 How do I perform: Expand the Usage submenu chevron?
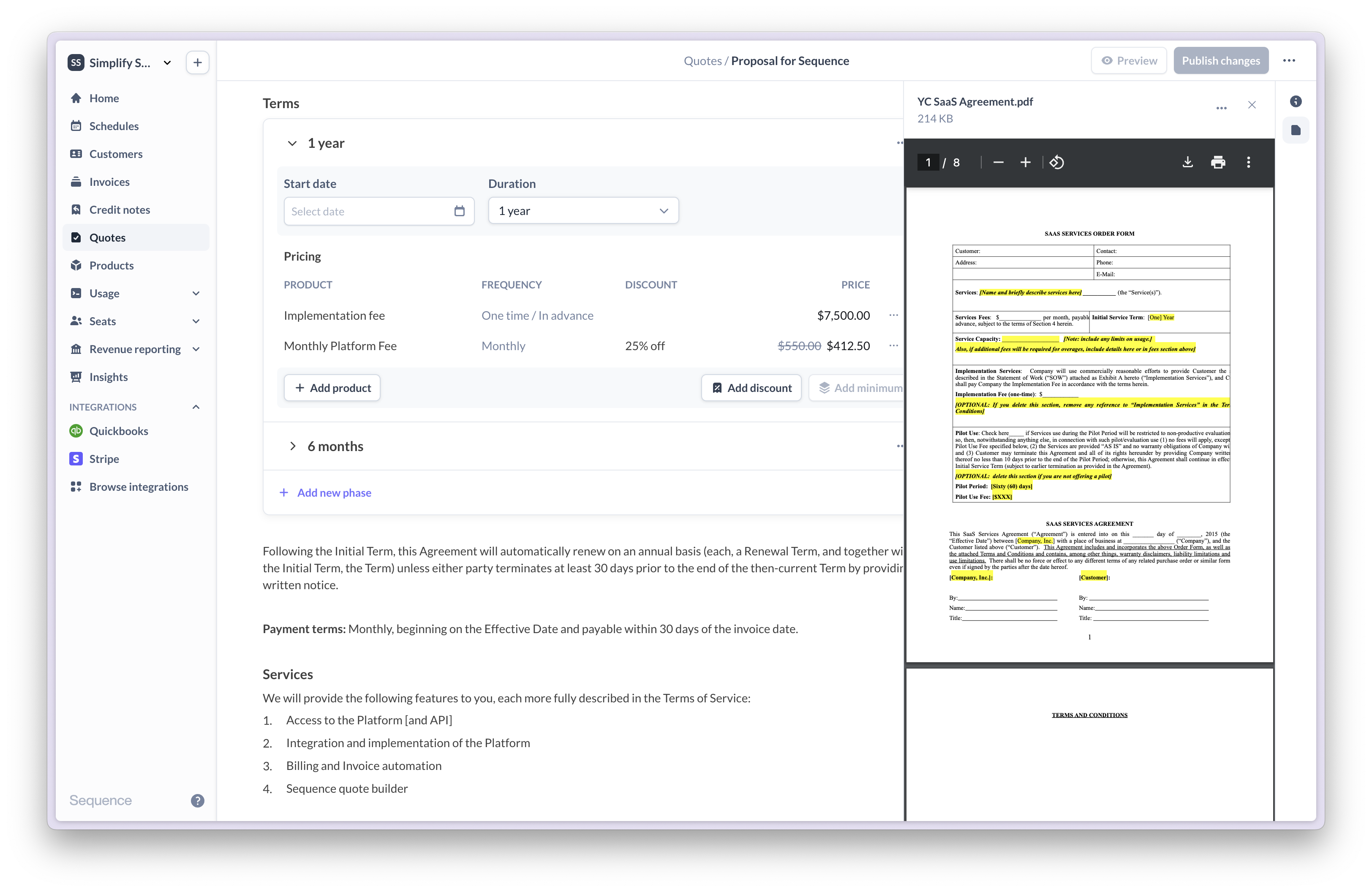[196, 293]
